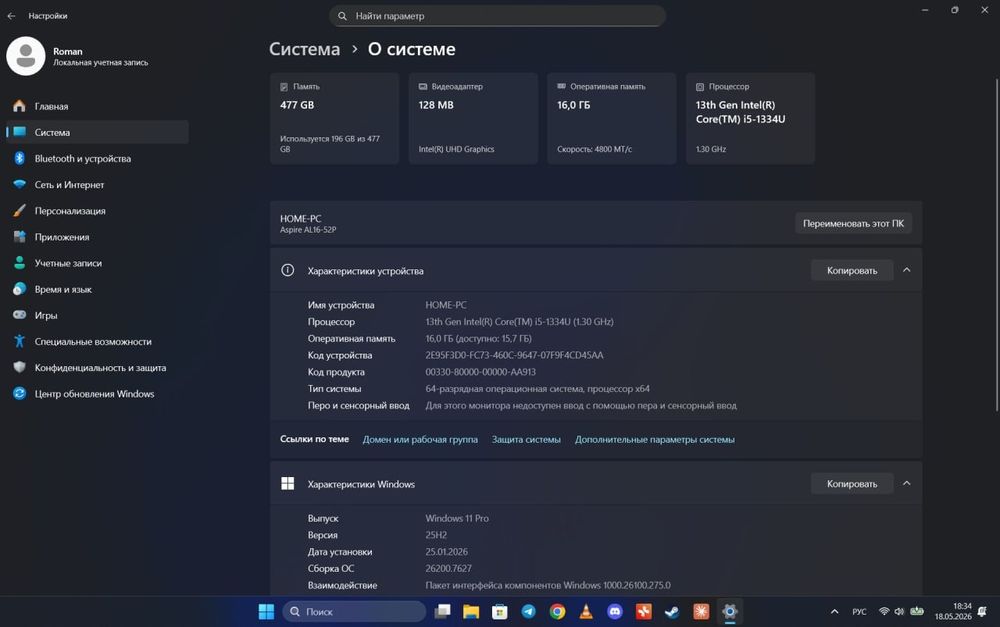The image size is (1000, 627).
Task: Click the Settings gear icon on taskbar
Action: coord(730,612)
